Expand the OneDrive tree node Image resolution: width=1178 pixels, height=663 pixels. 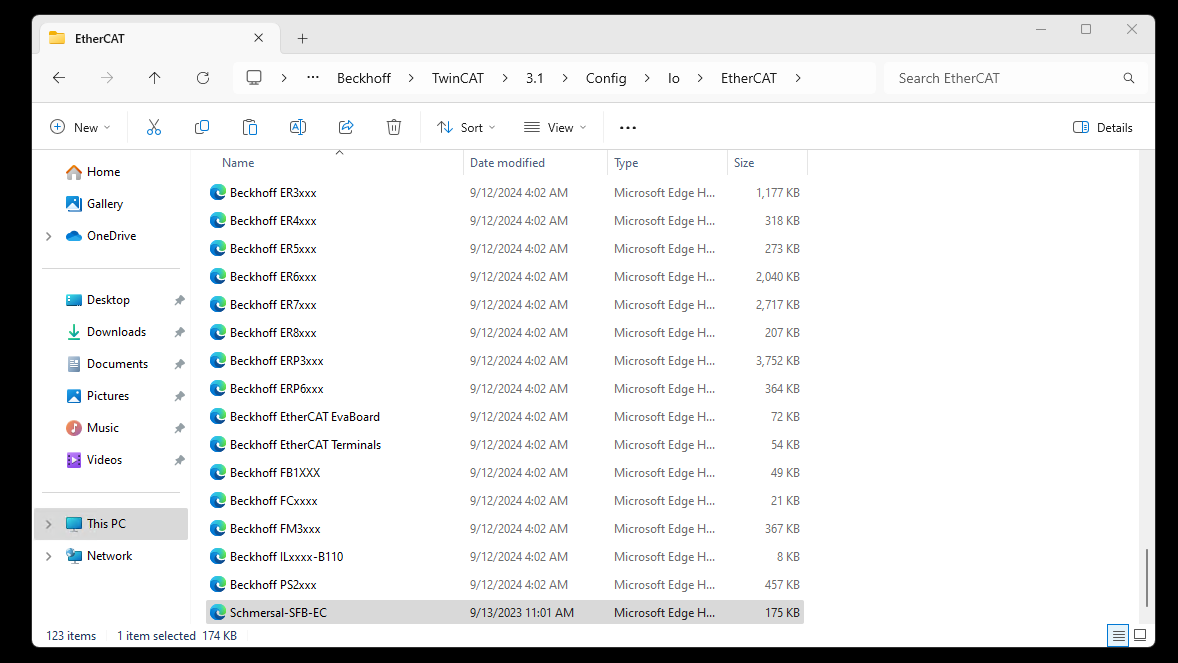pos(49,236)
